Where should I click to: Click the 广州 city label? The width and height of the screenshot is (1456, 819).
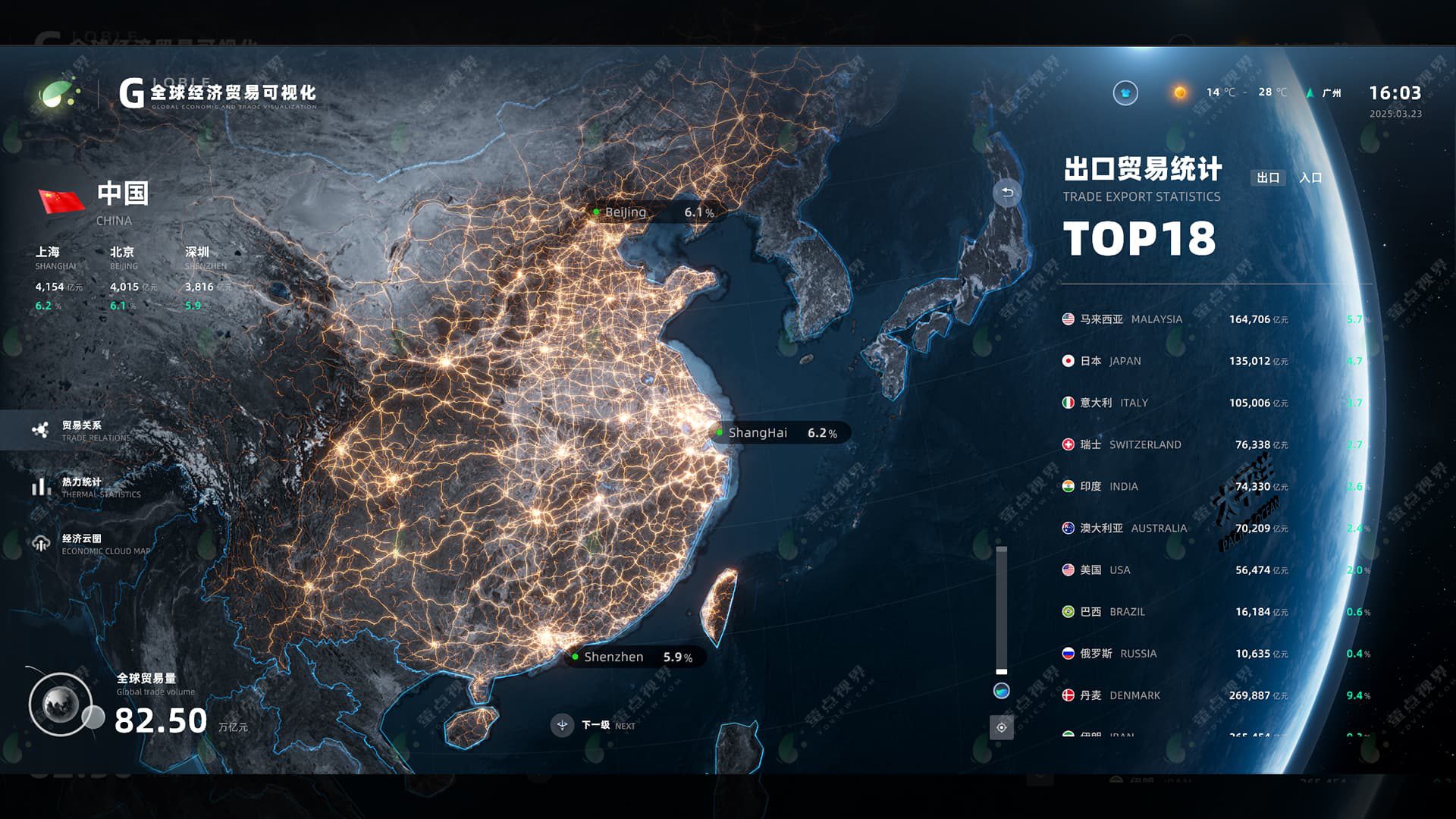pos(1332,93)
